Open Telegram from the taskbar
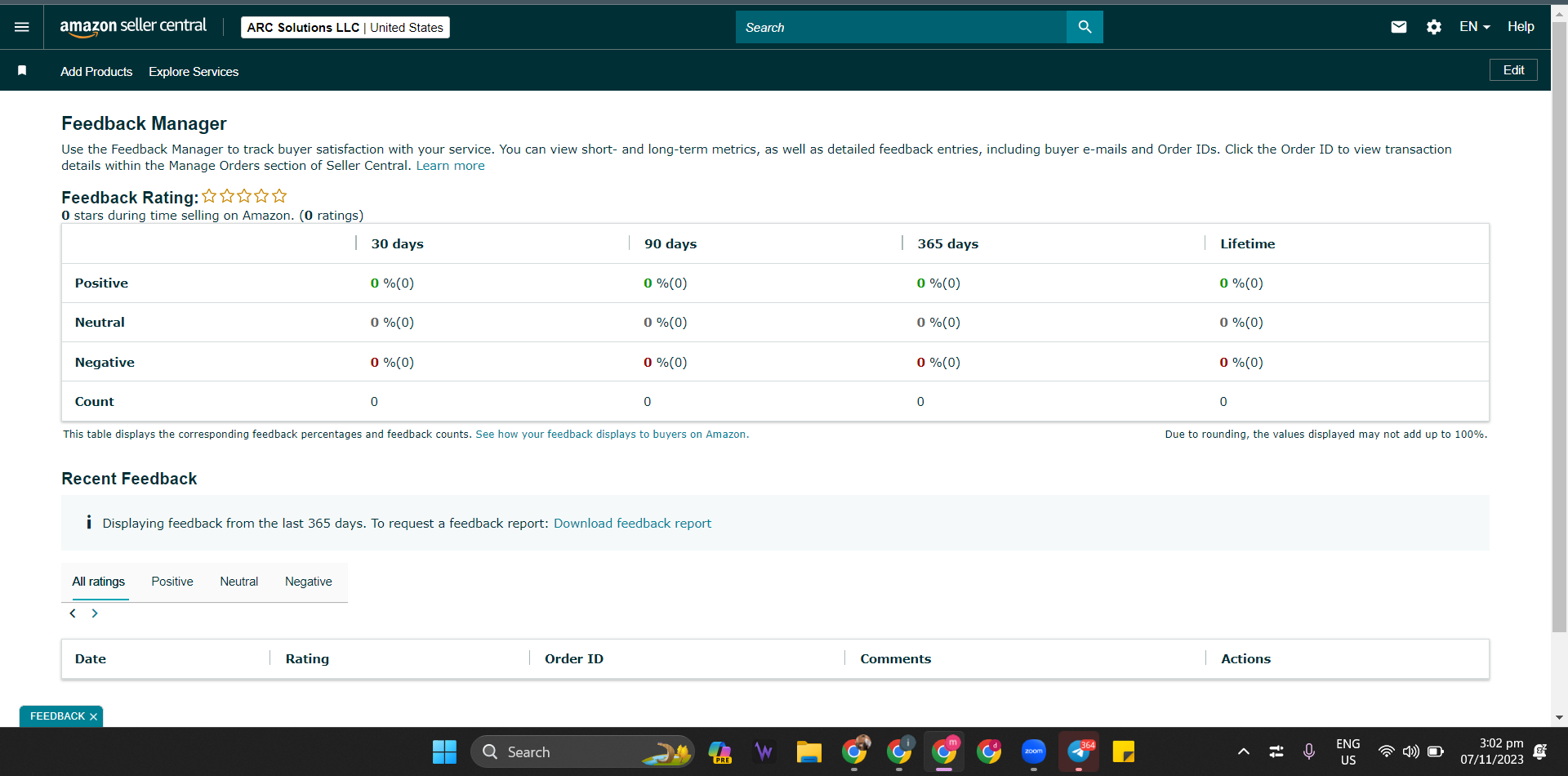The width and height of the screenshot is (1568, 776). [1079, 751]
